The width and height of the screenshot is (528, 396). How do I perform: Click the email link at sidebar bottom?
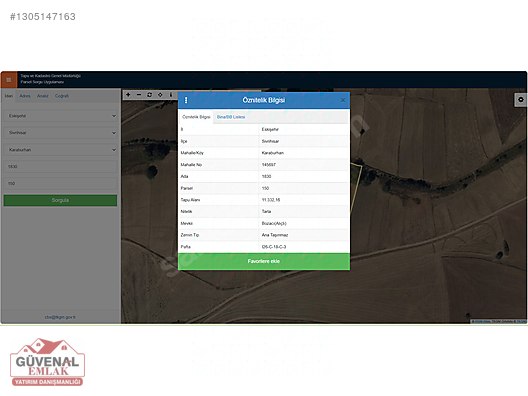[60, 317]
